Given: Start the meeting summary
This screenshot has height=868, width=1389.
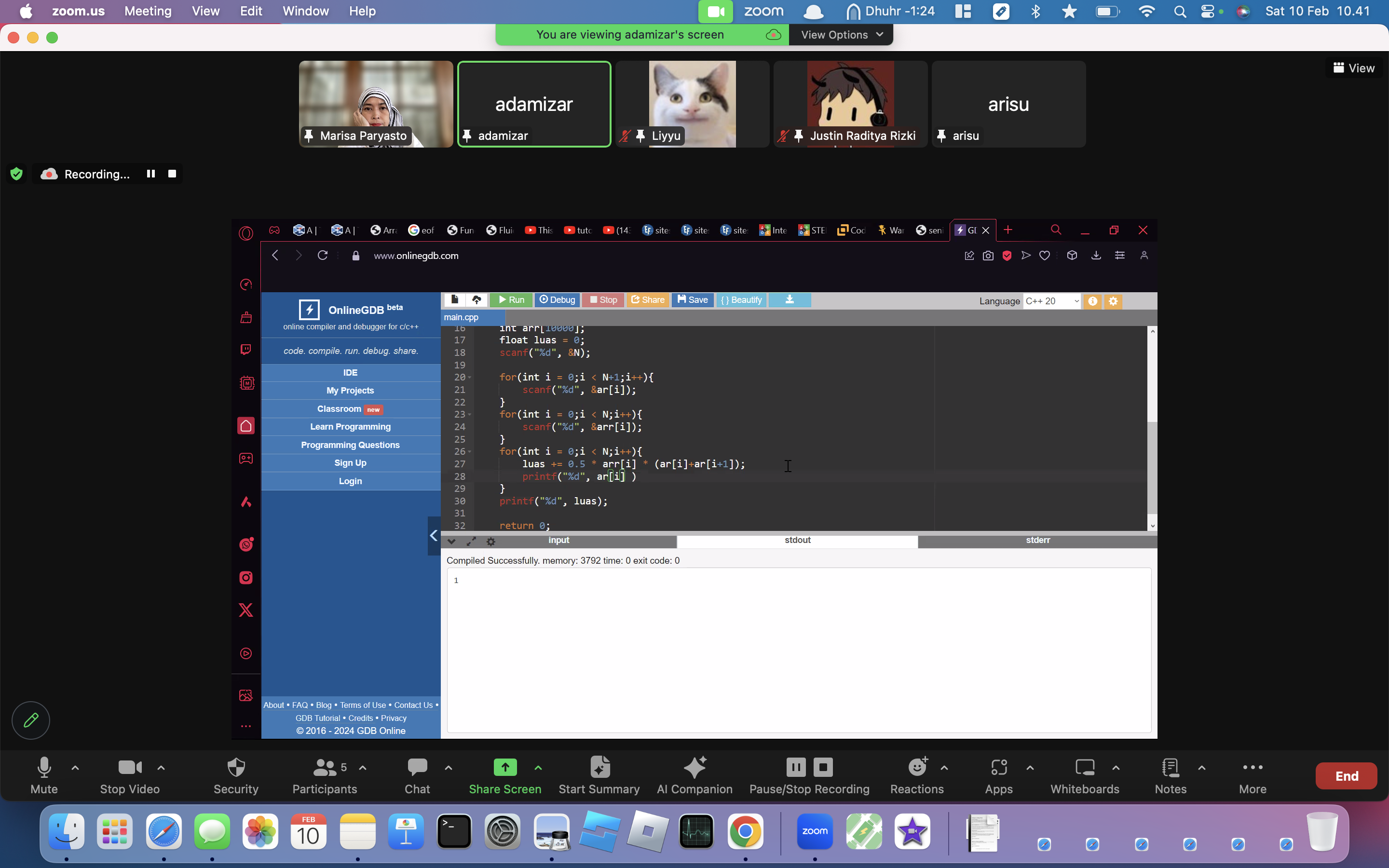Looking at the screenshot, I should click(599, 775).
